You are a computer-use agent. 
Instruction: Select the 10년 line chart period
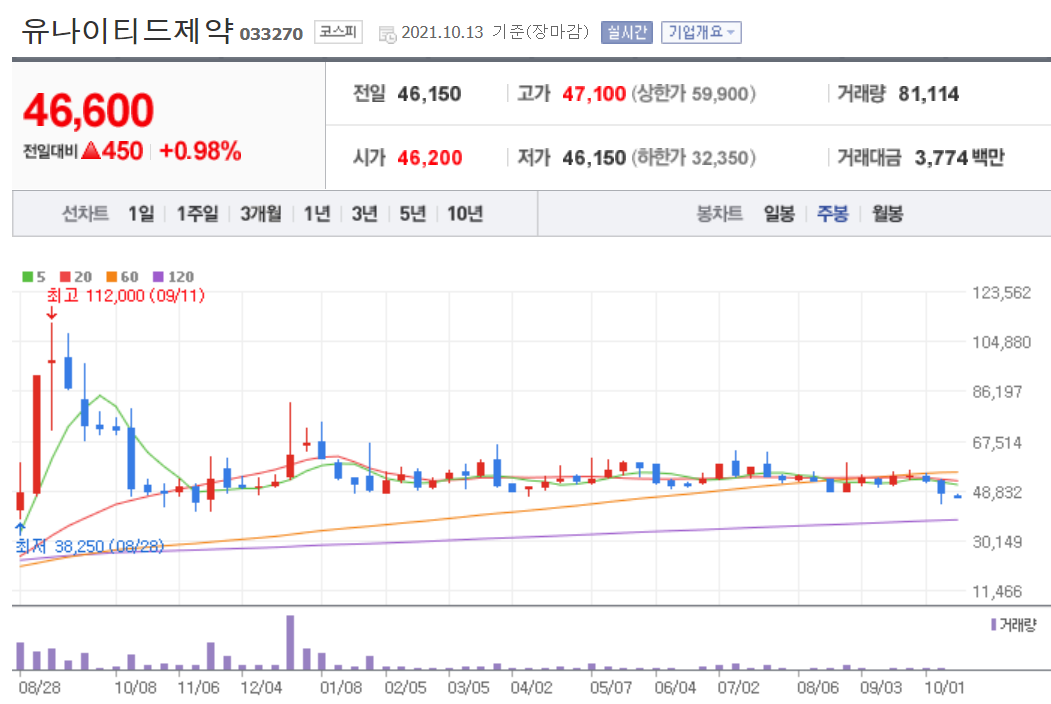coord(465,214)
